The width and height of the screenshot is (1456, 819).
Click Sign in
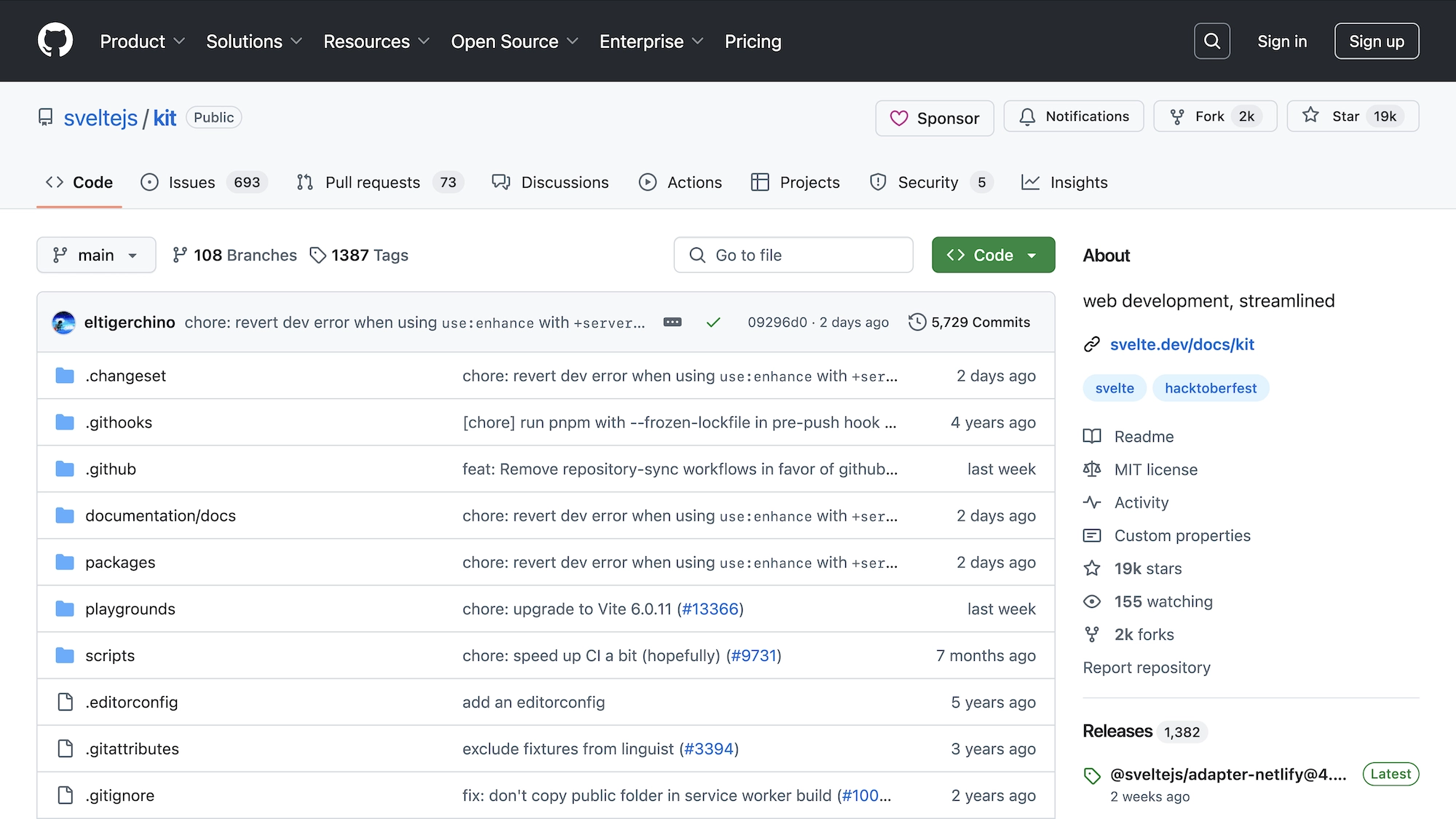coord(1282,41)
